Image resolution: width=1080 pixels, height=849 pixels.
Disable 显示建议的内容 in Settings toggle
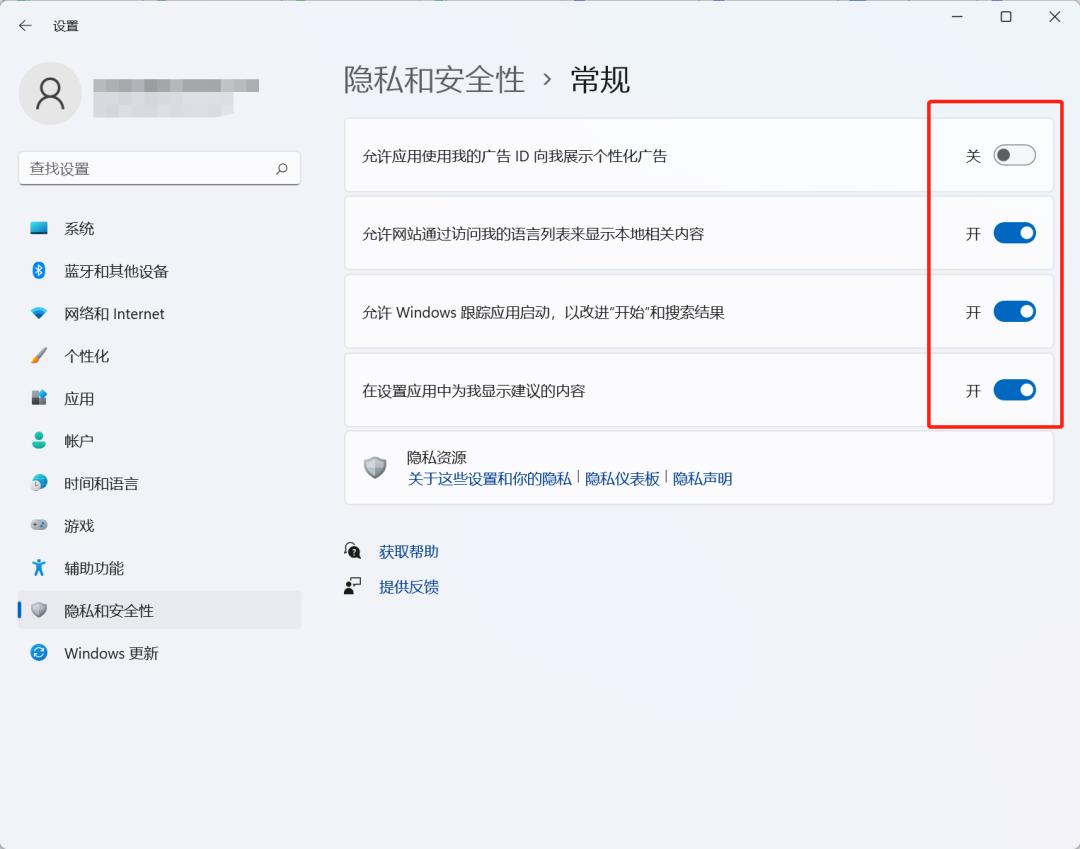1015,390
